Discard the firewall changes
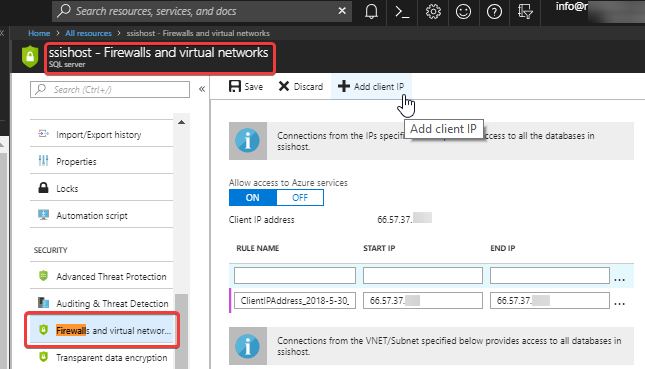The width and height of the screenshot is (645, 369). pyautogui.click(x=301, y=86)
